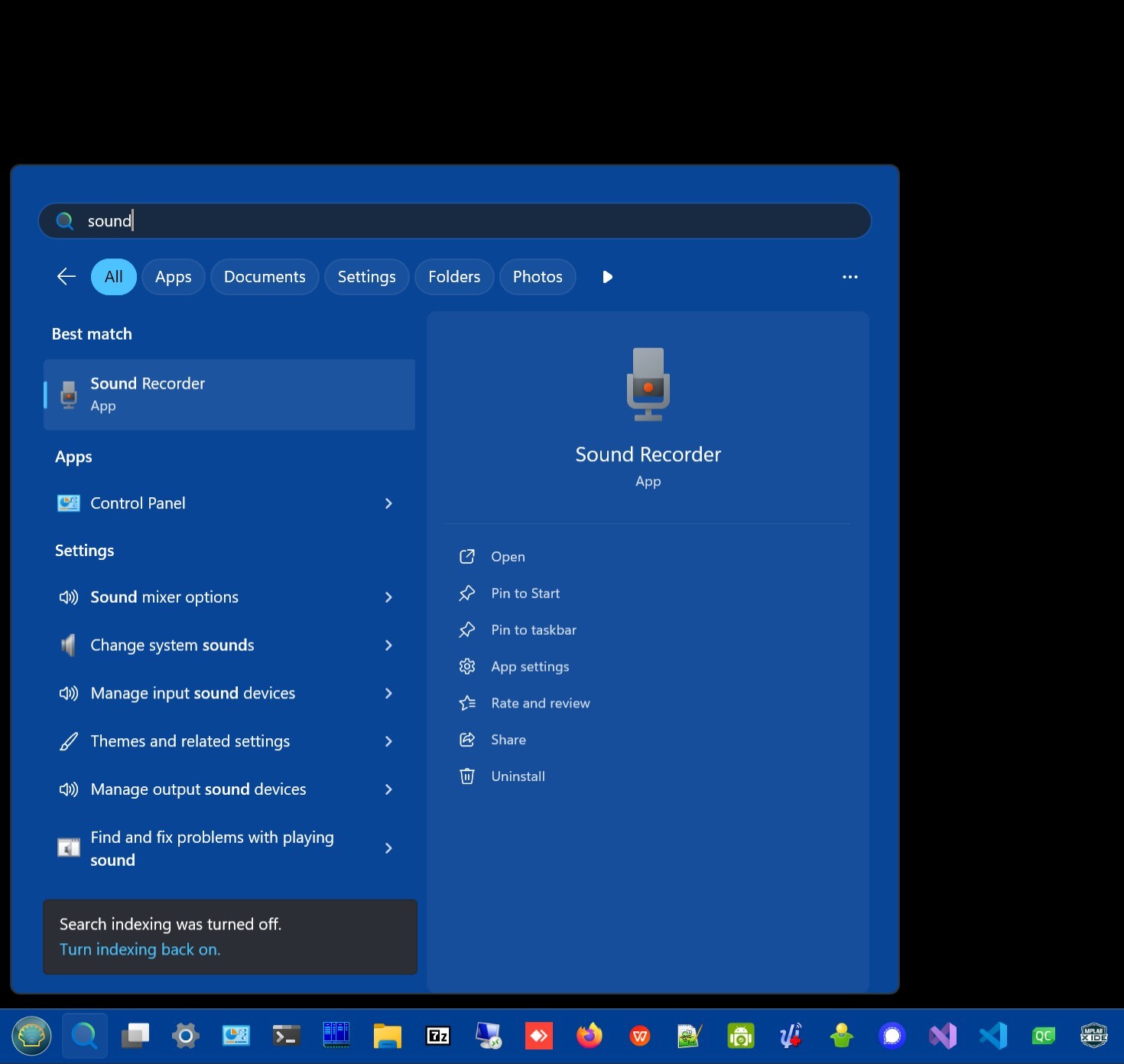Open Visual Studio Code from the taskbar
The width and height of the screenshot is (1124, 1064).
click(993, 1036)
